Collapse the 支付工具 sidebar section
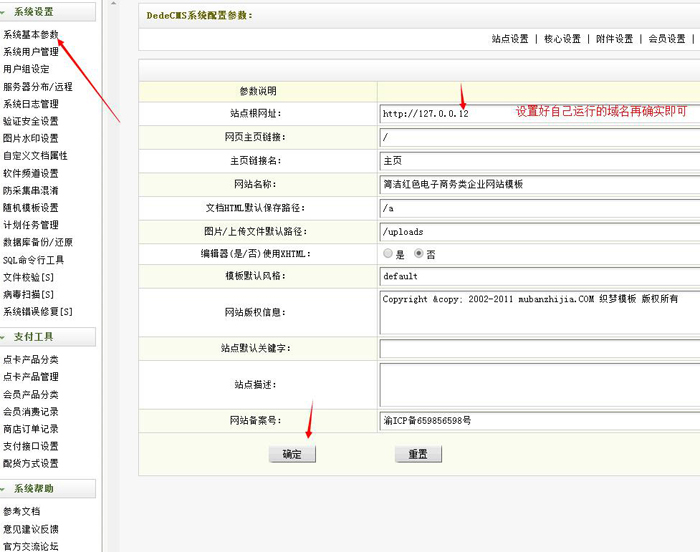This screenshot has width=700, height=552. click(34, 337)
